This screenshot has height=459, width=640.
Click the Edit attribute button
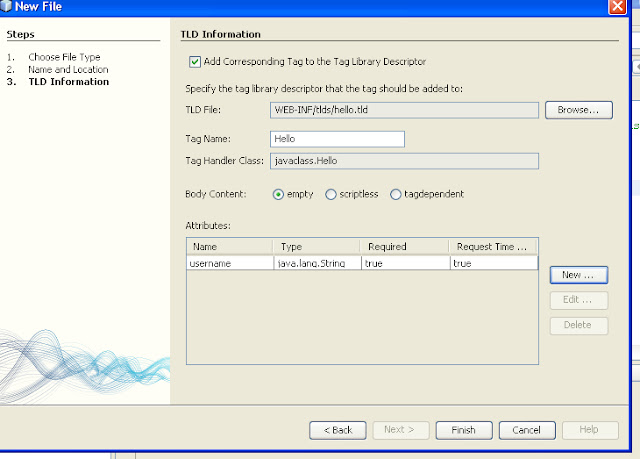click(578, 300)
